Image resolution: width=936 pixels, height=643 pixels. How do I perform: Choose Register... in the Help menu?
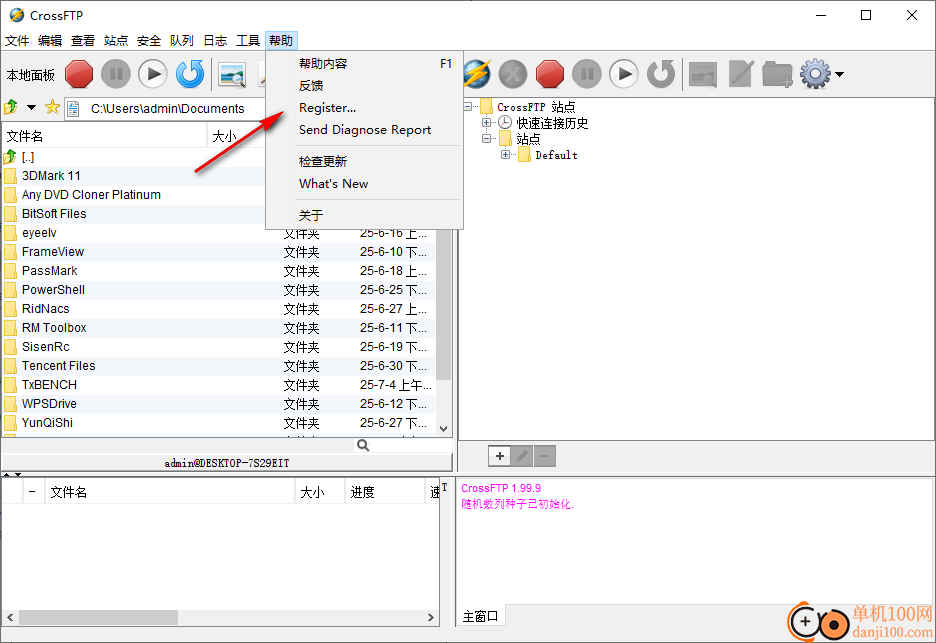click(364, 107)
